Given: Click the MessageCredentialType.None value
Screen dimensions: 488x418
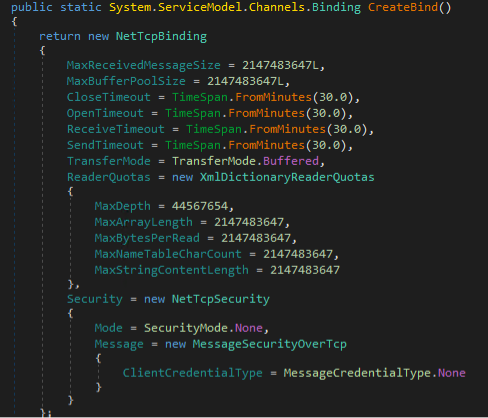Looking at the screenshot, I should point(375,373).
